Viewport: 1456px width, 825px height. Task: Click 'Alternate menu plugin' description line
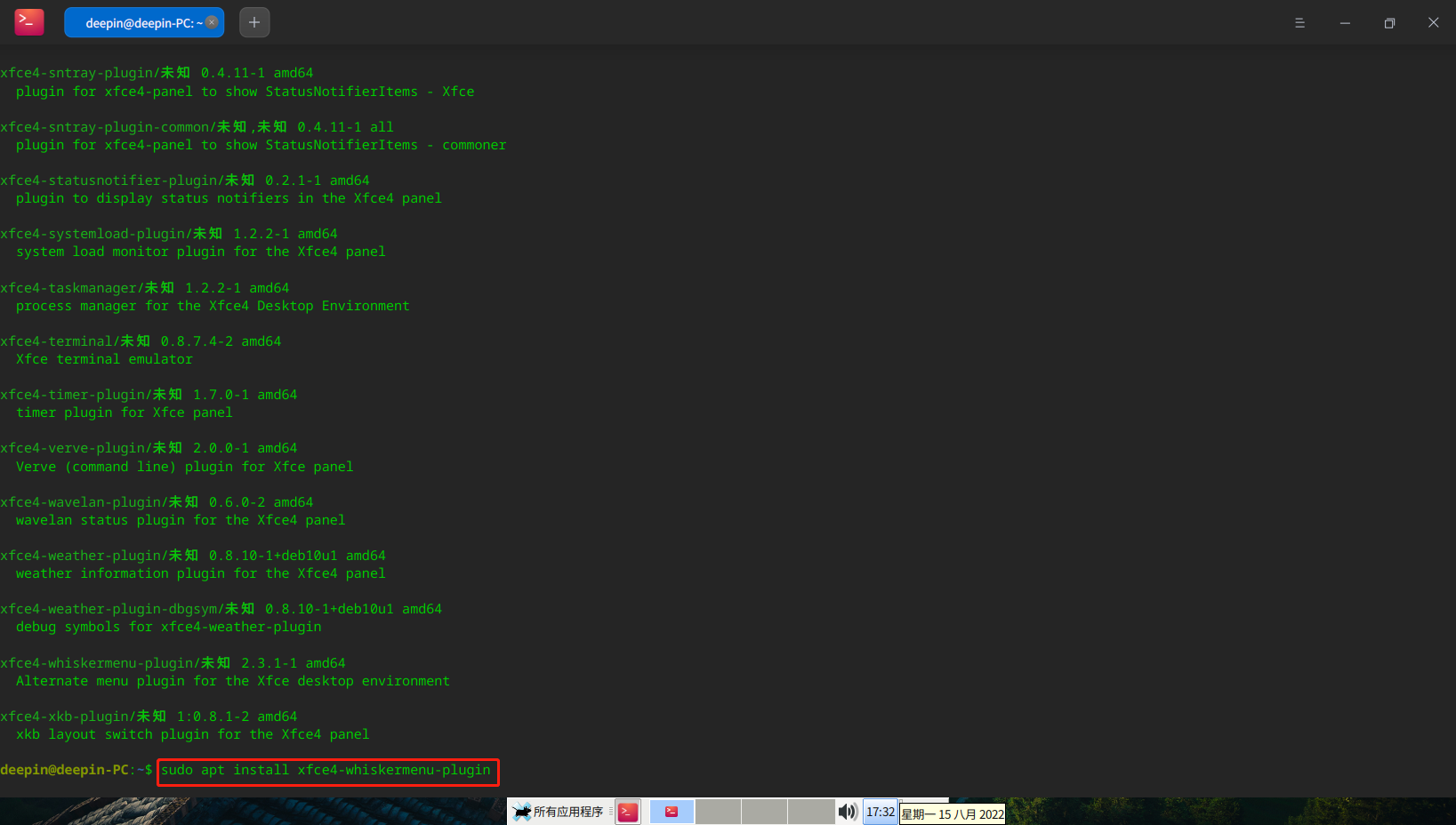[233, 681]
